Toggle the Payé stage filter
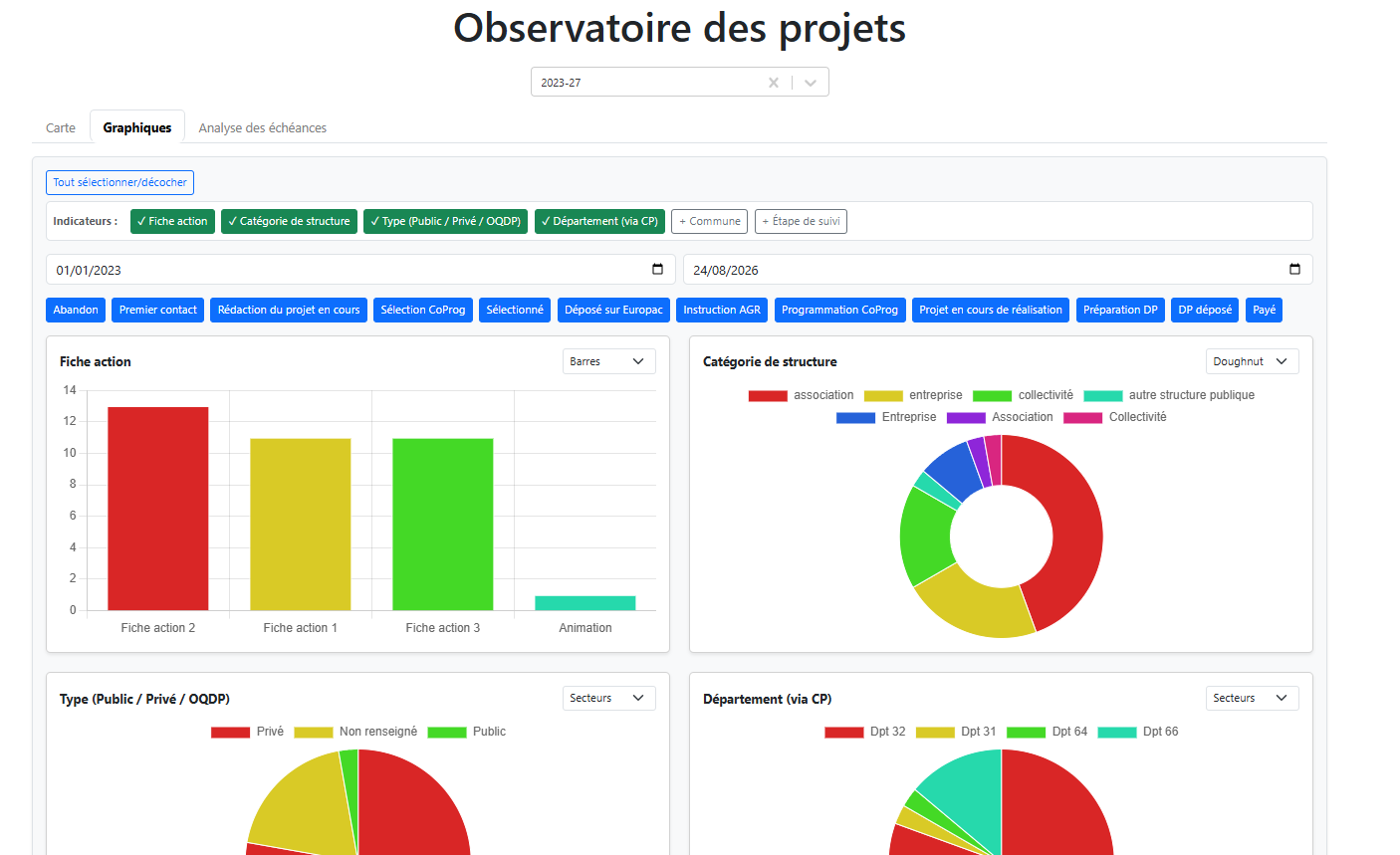 coord(1265,310)
